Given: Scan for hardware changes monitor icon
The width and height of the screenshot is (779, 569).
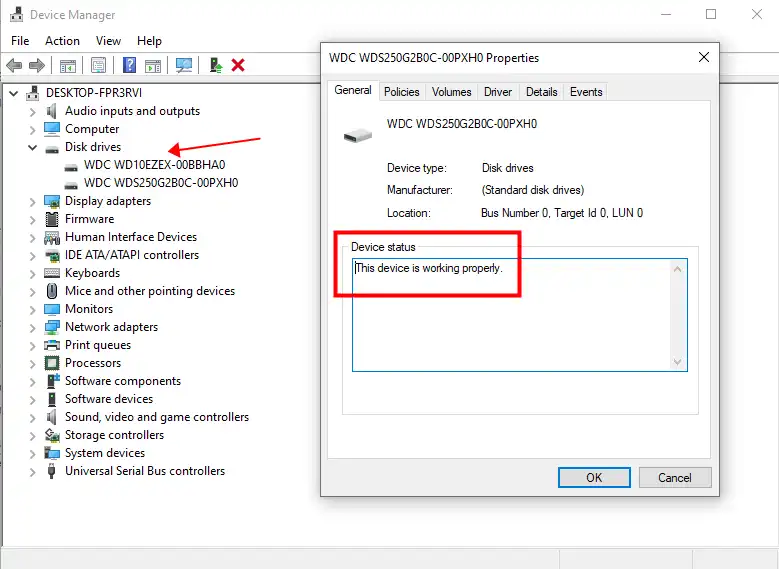Looking at the screenshot, I should [x=184, y=65].
